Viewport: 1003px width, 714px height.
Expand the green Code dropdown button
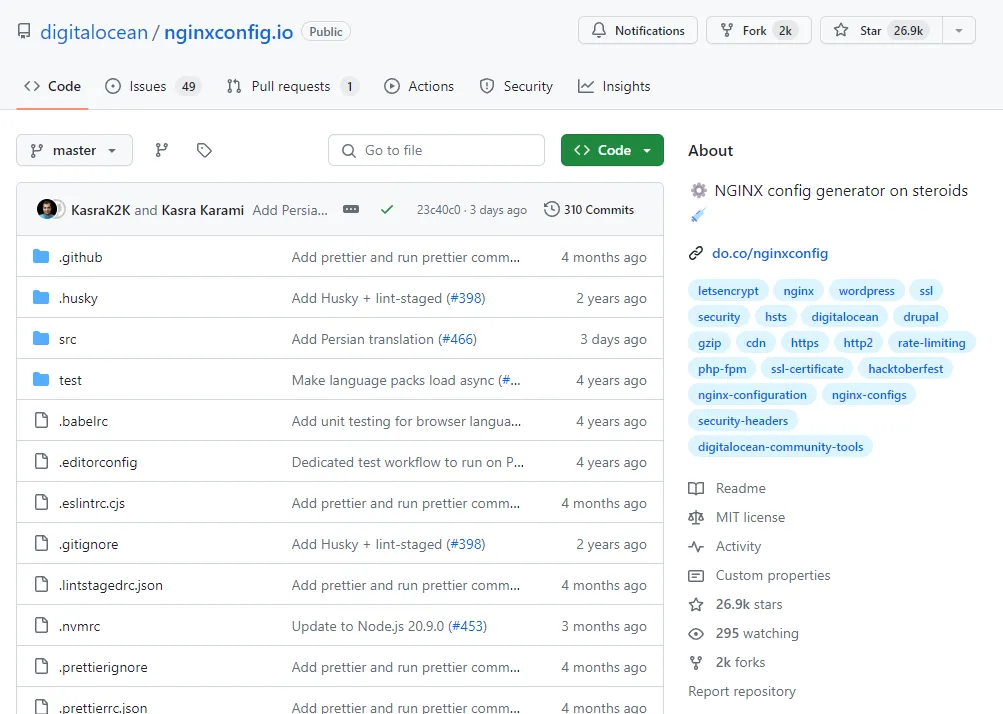point(612,150)
